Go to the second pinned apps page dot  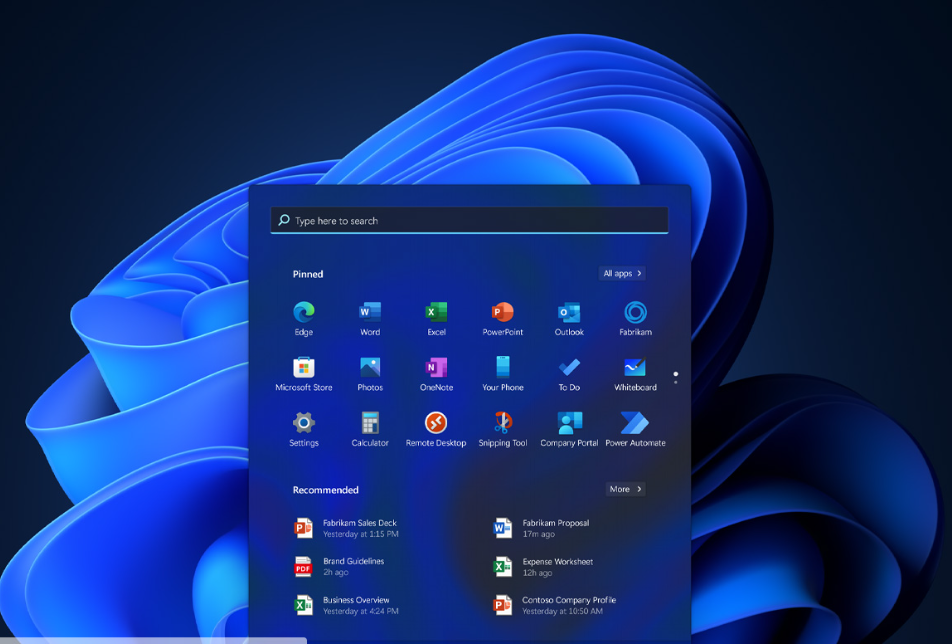click(676, 382)
